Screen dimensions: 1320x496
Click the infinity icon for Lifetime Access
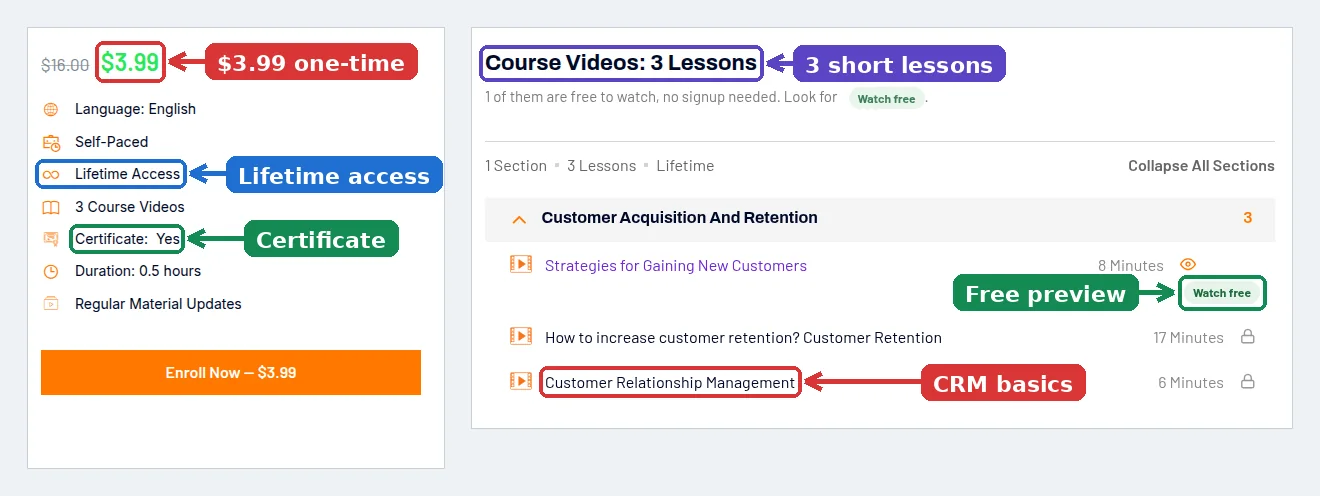click(51, 174)
